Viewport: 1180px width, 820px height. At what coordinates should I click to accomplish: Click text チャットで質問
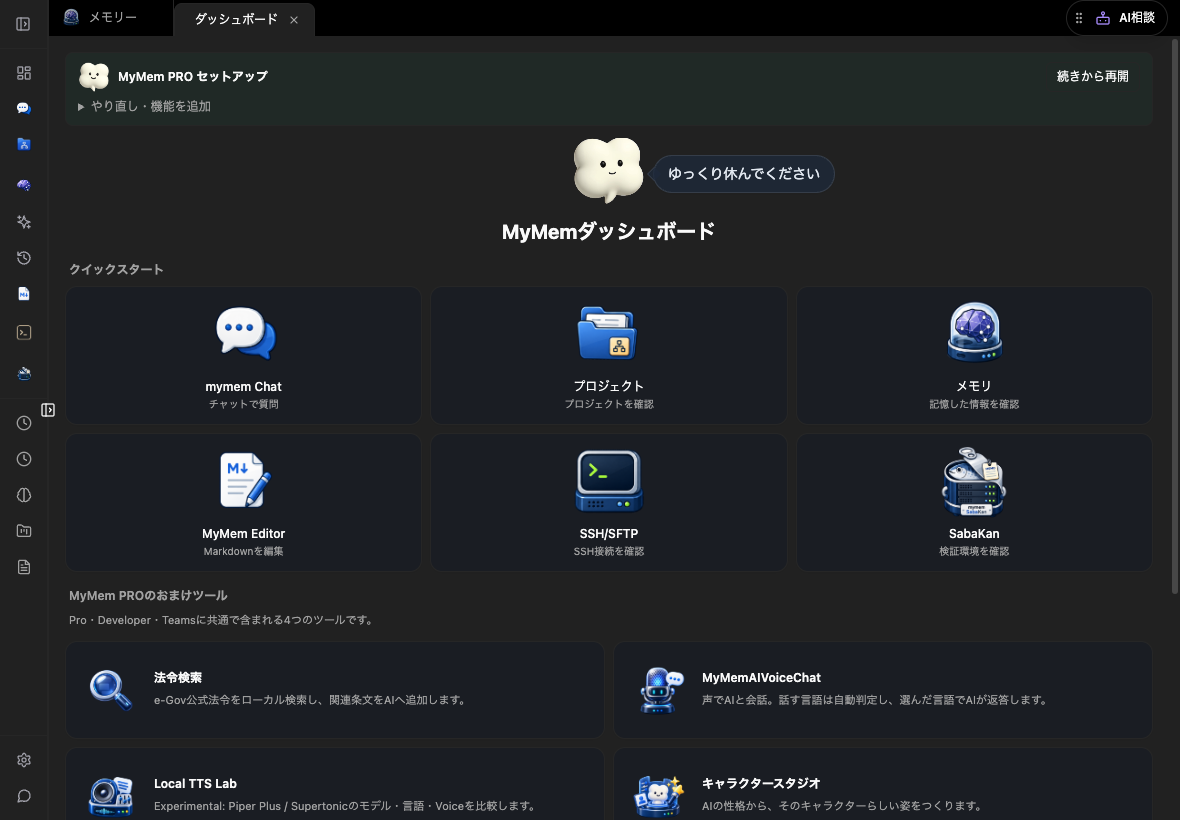(244, 405)
